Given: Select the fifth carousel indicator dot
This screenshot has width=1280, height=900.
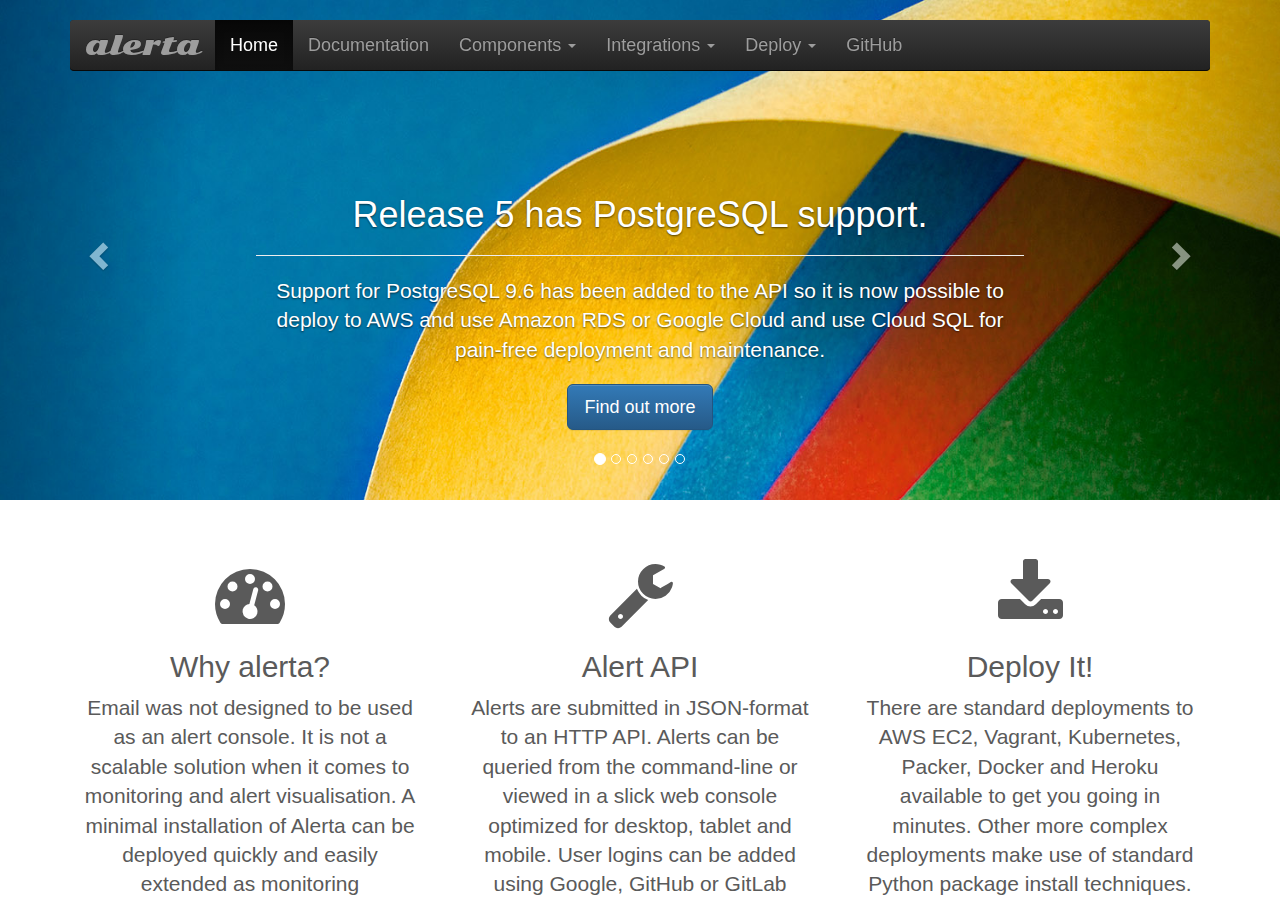Looking at the screenshot, I should coord(664,459).
